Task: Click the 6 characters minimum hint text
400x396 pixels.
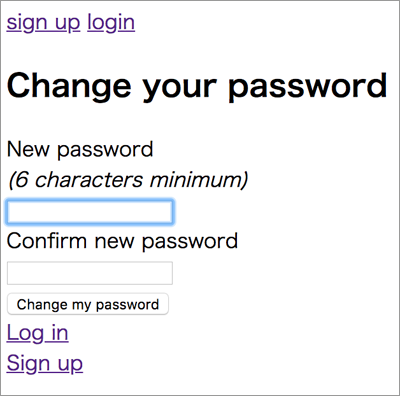Action: (x=128, y=180)
